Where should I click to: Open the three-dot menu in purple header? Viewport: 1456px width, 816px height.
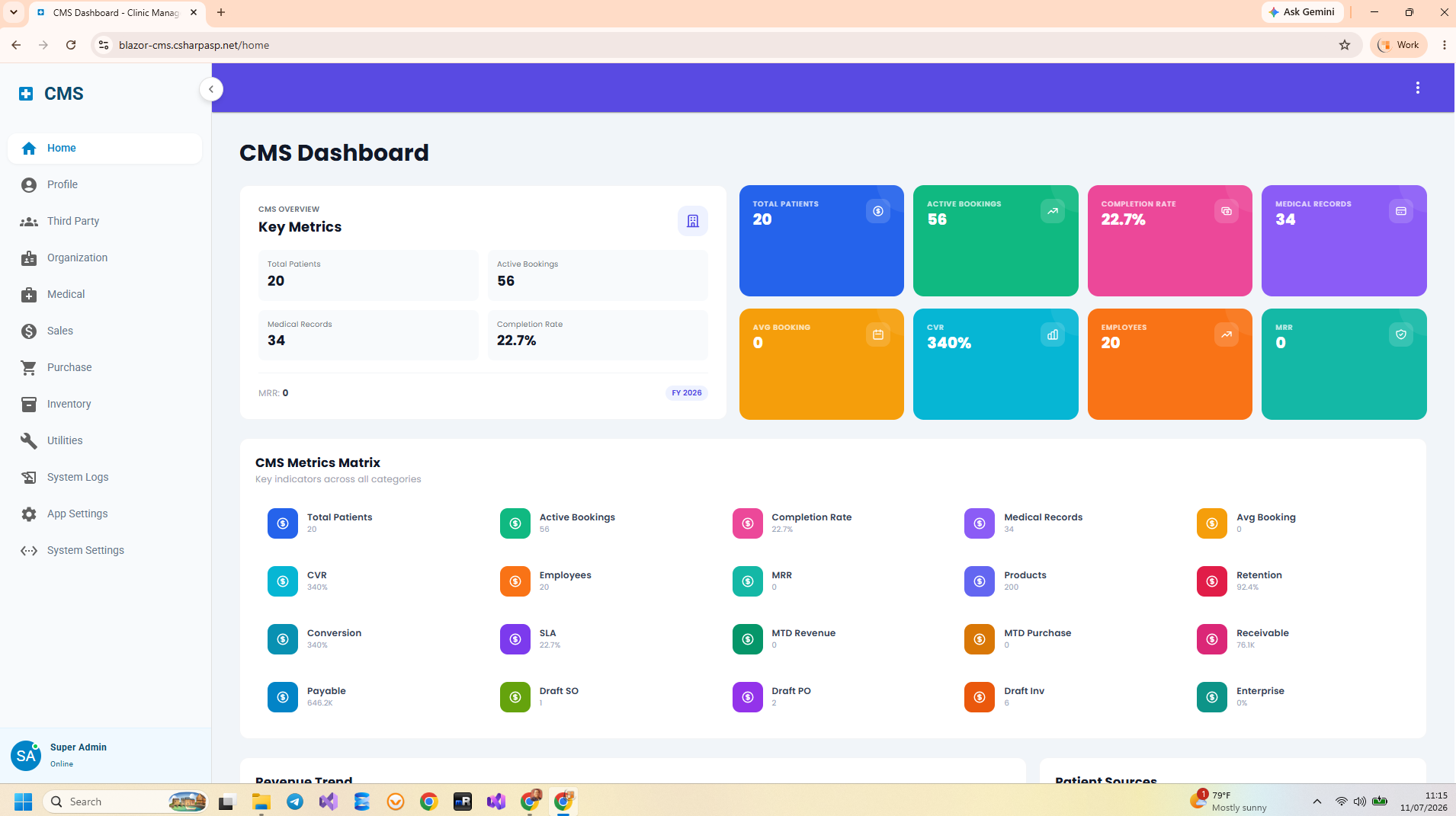pos(1417,88)
